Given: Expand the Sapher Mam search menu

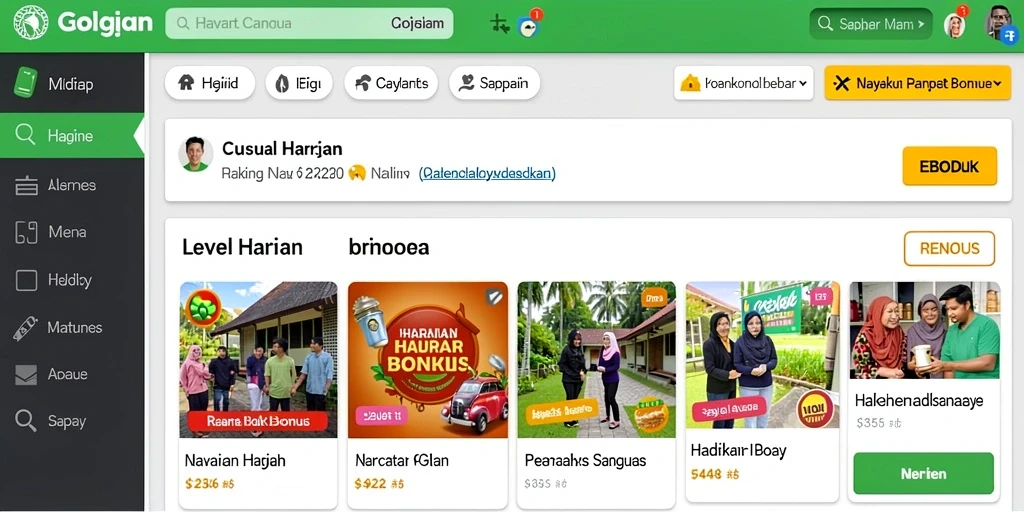Looking at the screenshot, I should [871, 24].
